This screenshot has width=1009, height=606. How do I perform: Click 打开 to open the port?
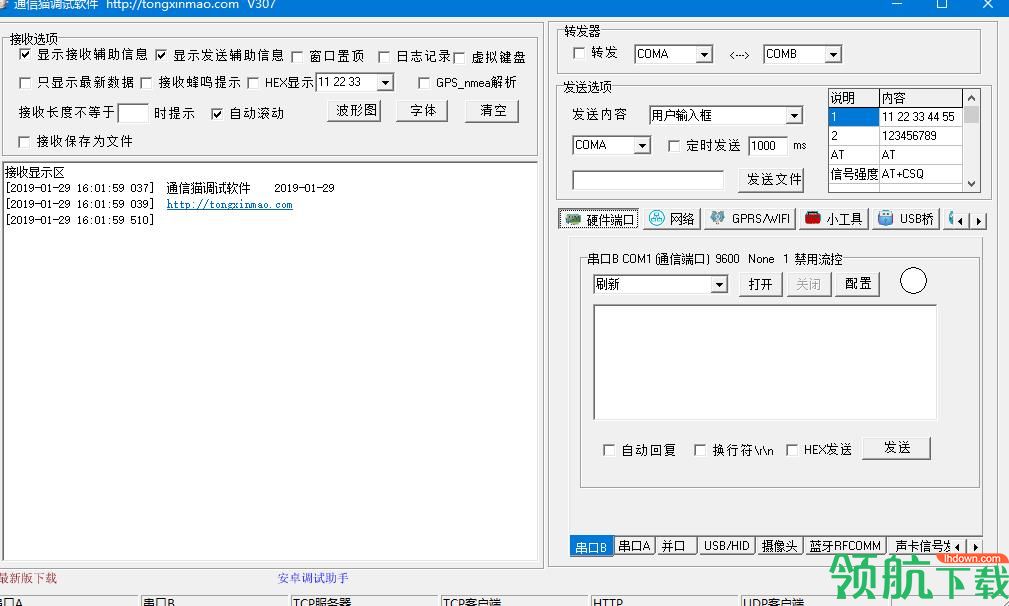pos(761,284)
